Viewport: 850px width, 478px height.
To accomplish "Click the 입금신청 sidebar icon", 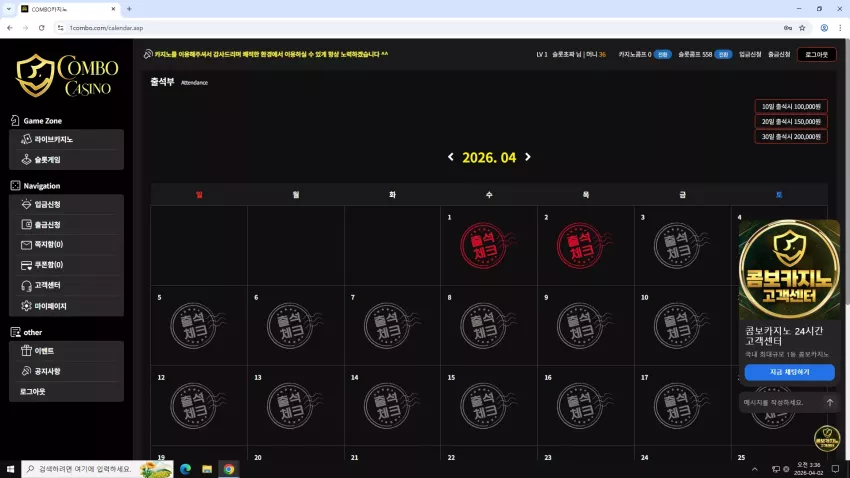I will (26, 204).
